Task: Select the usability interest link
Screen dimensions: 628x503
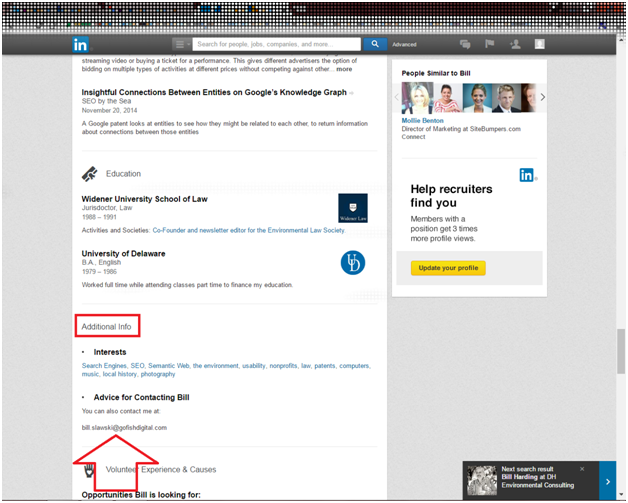Action: click(254, 366)
